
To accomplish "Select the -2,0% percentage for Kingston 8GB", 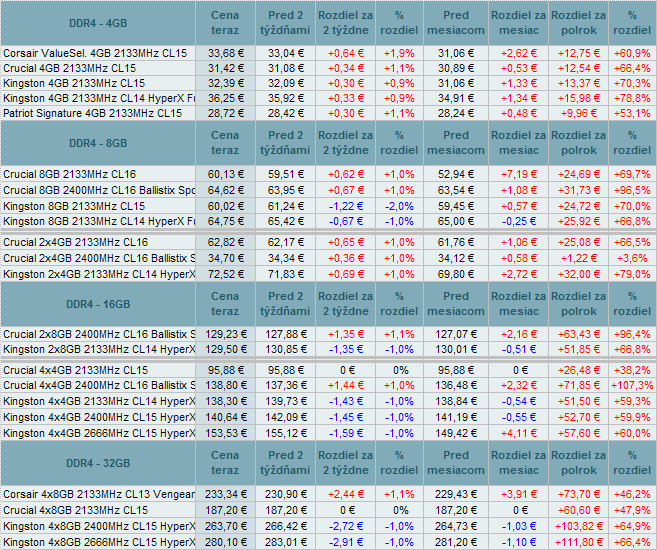I will click(399, 206).
